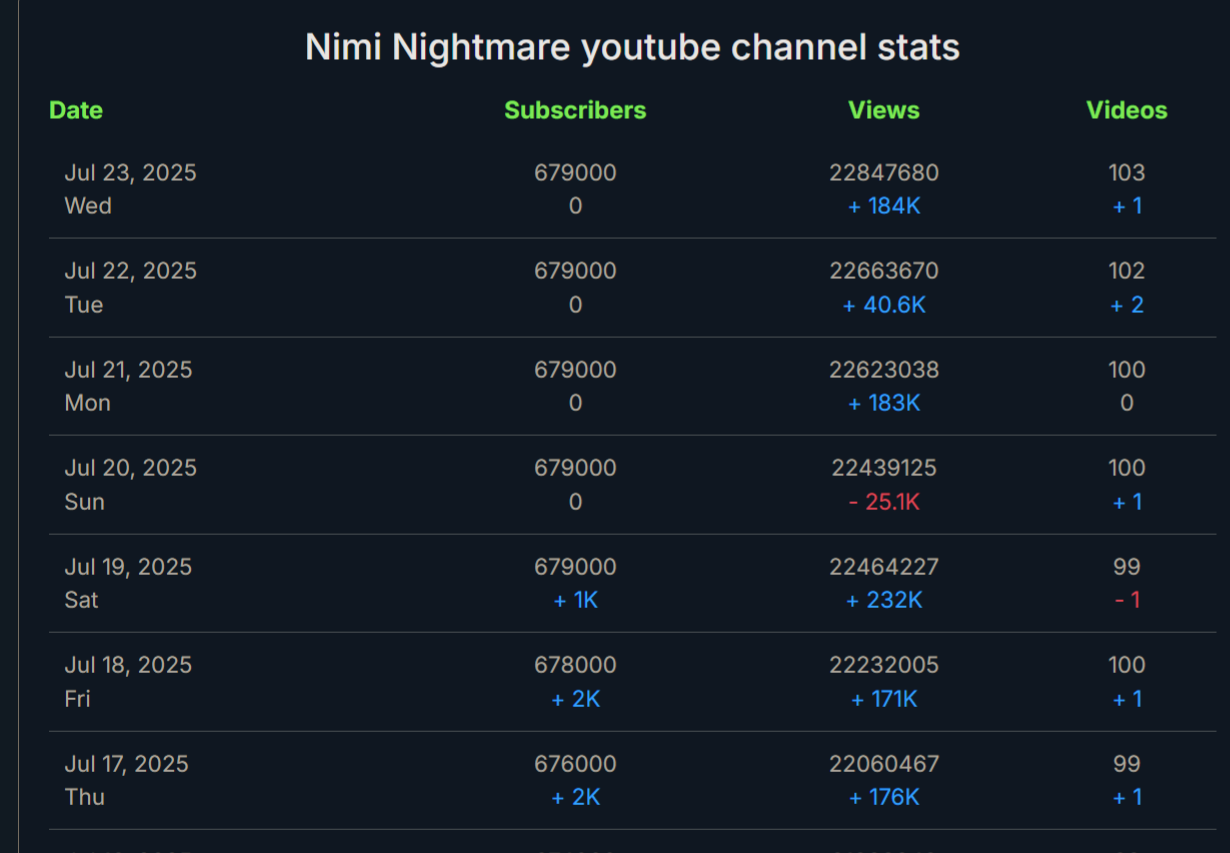The width and height of the screenshot is (1230, 853).
Task: Click the Videos column header
Action: tap(1127, 110)
